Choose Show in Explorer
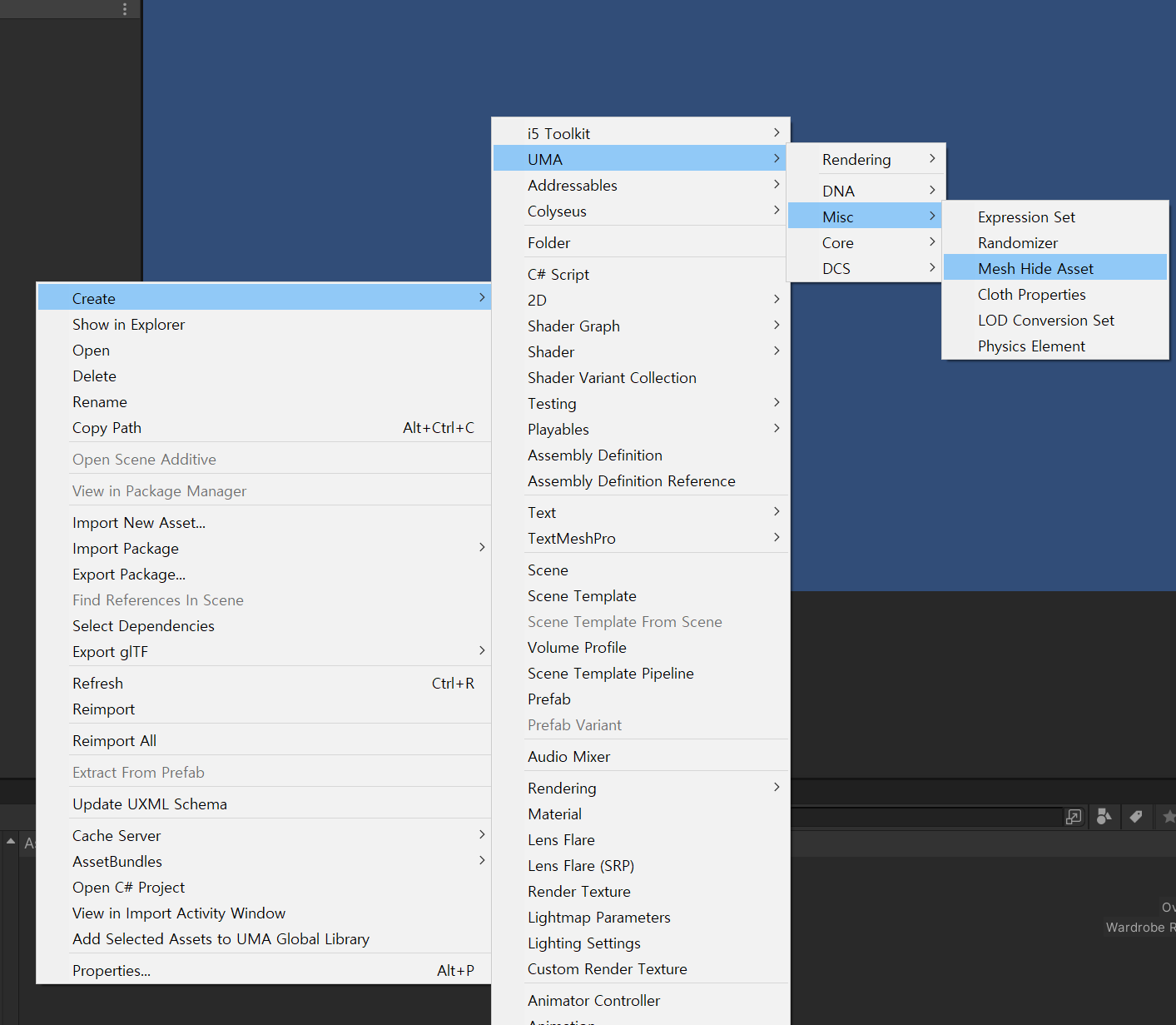This screenshot has height=1025, width=1176. click(264, 324)
